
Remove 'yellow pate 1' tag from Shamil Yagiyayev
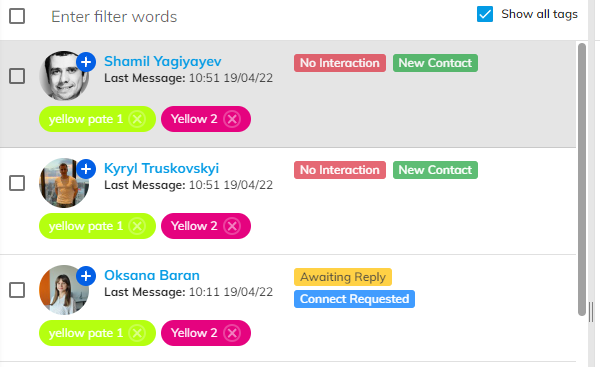click(137, 119)
